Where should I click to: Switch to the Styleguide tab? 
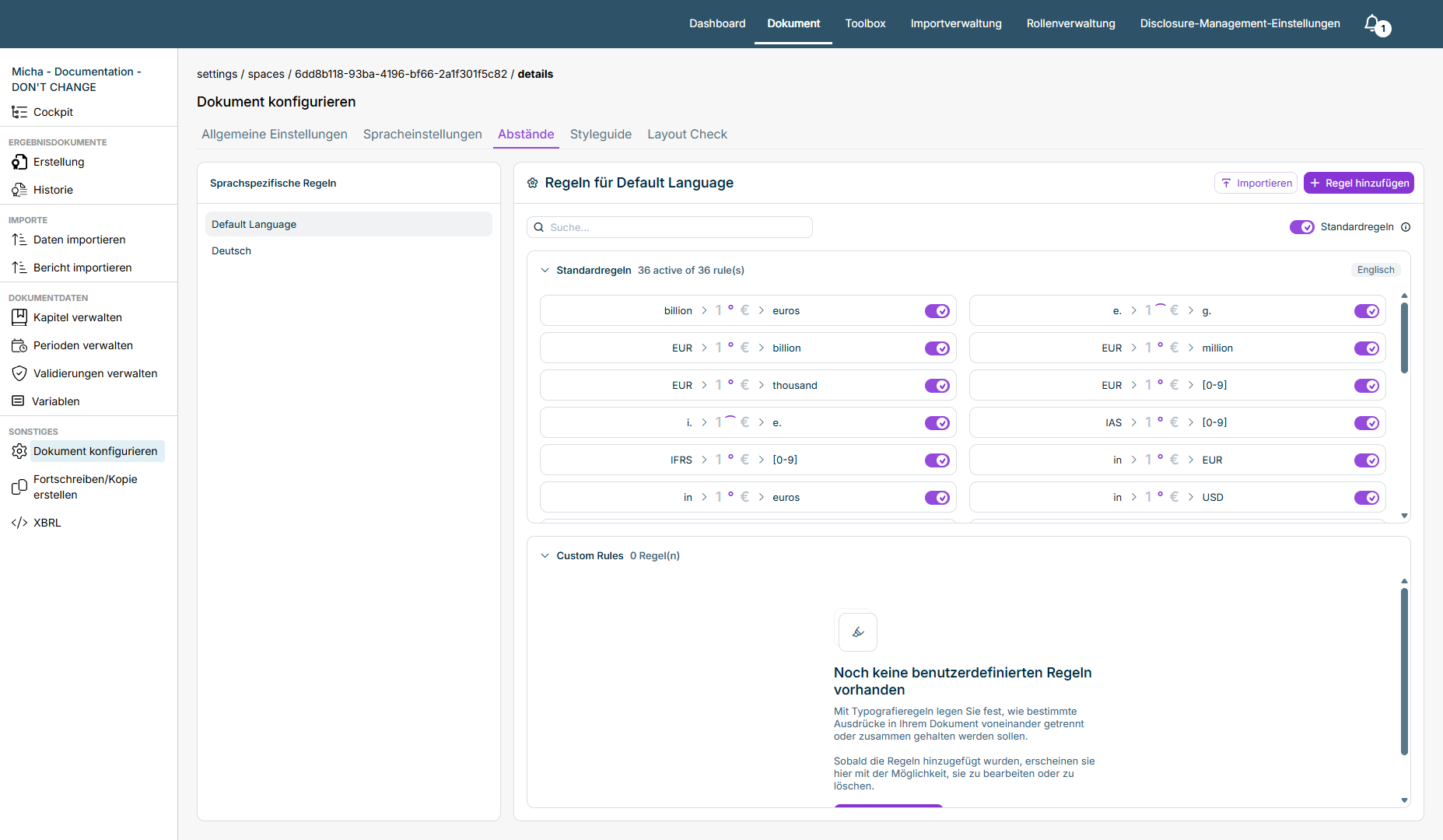[601, 134]
